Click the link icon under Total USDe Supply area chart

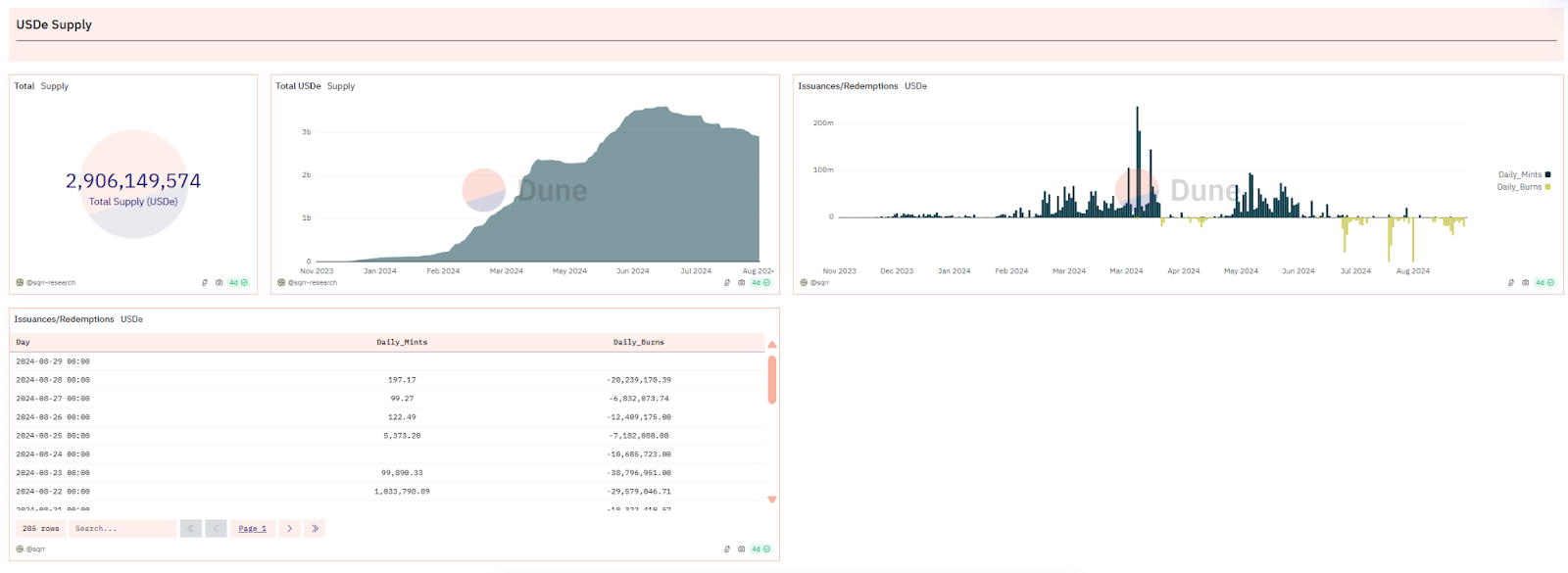click(x=727, y=282)
